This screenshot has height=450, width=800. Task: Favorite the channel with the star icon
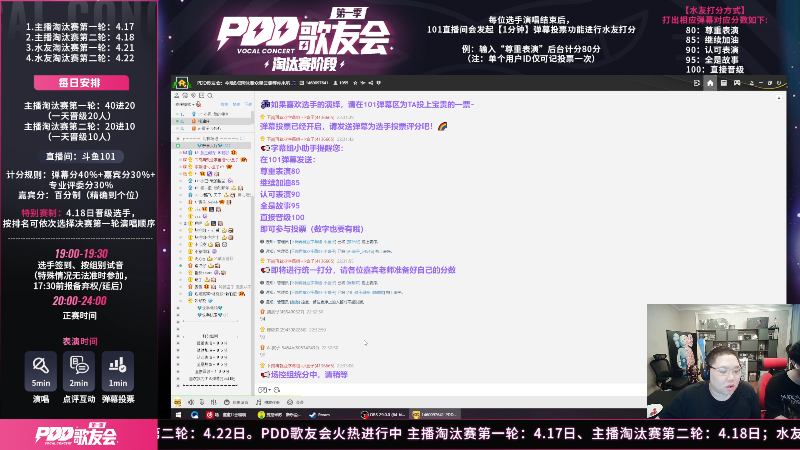355,83
